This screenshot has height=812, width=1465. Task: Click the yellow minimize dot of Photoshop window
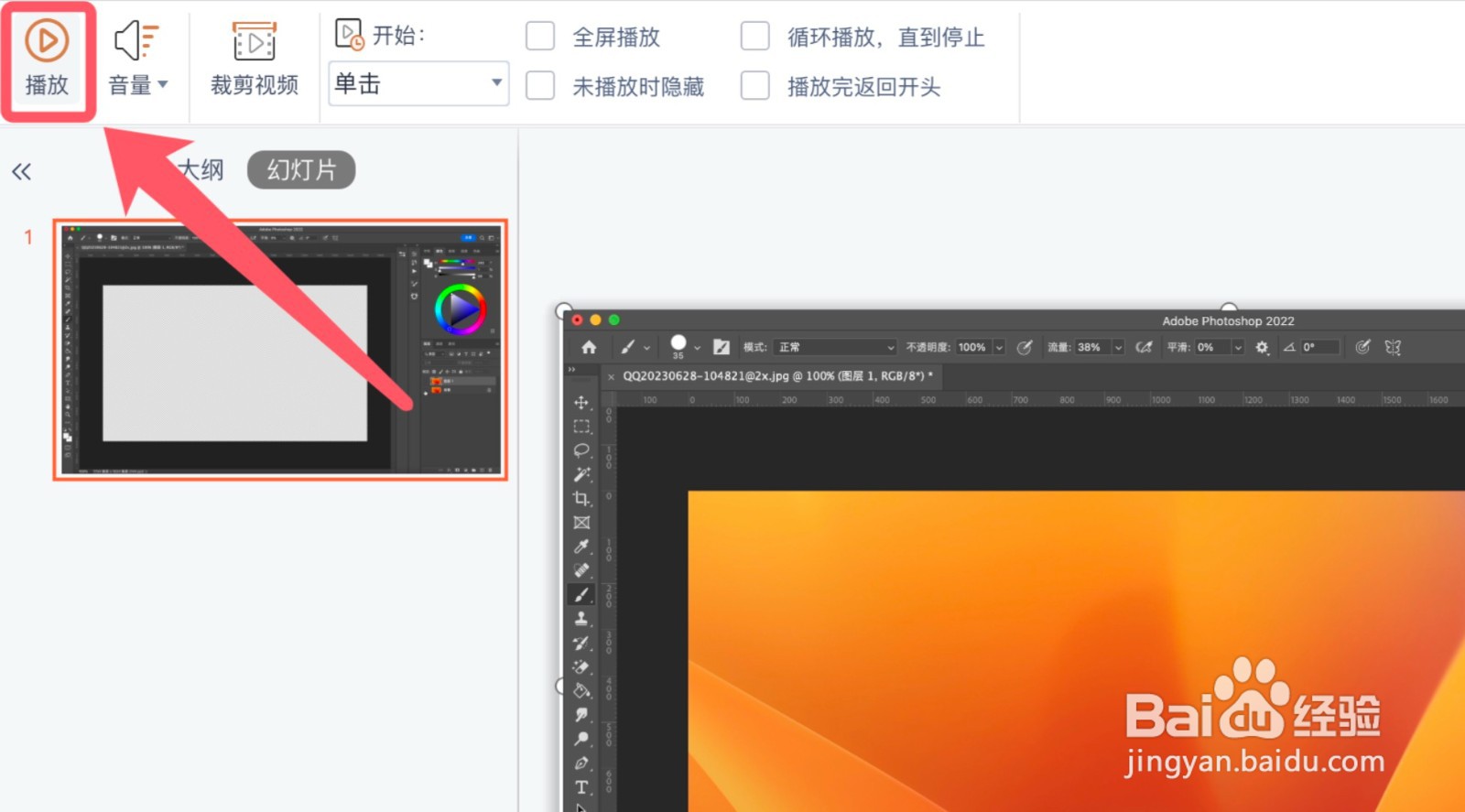pyautogui.click(x=595, y=319)
